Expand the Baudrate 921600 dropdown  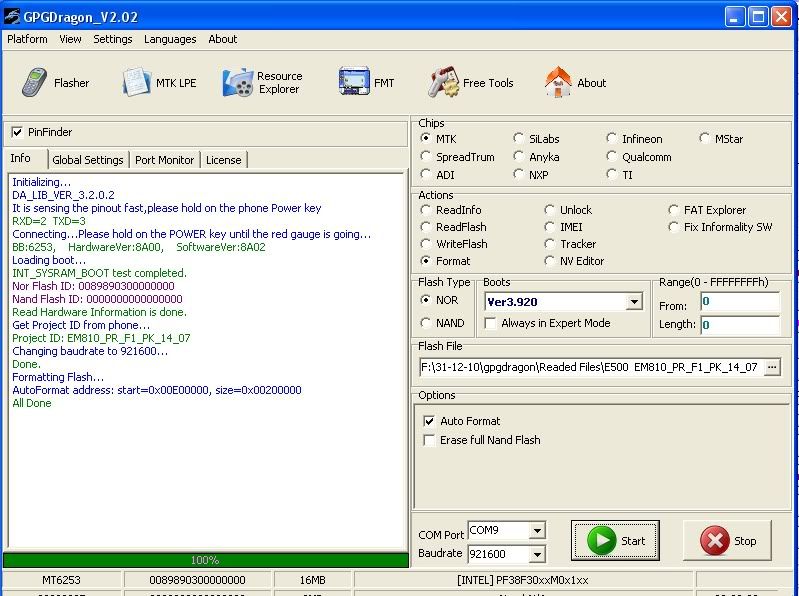tap(537, 554)
